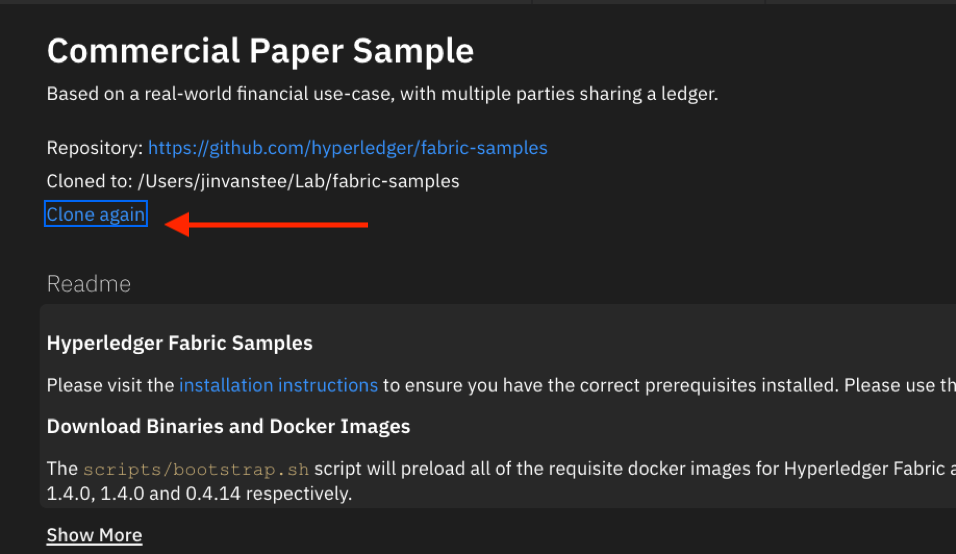
Task: Click the Commercial Paper Sample title
Action: 260,51
